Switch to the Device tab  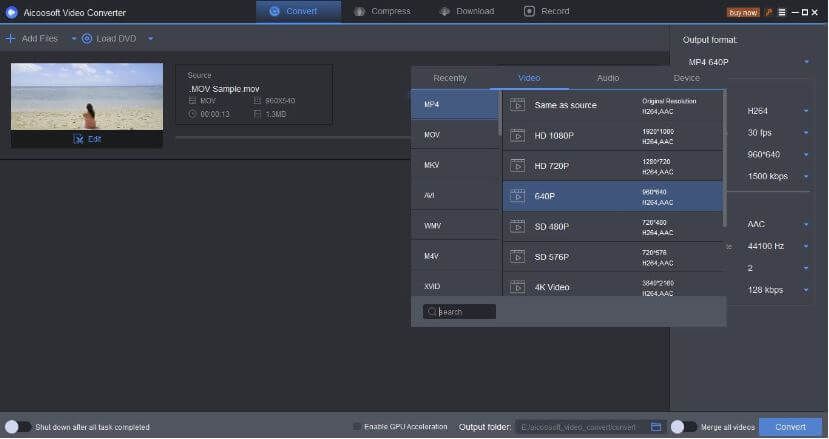tap(687, 78)
